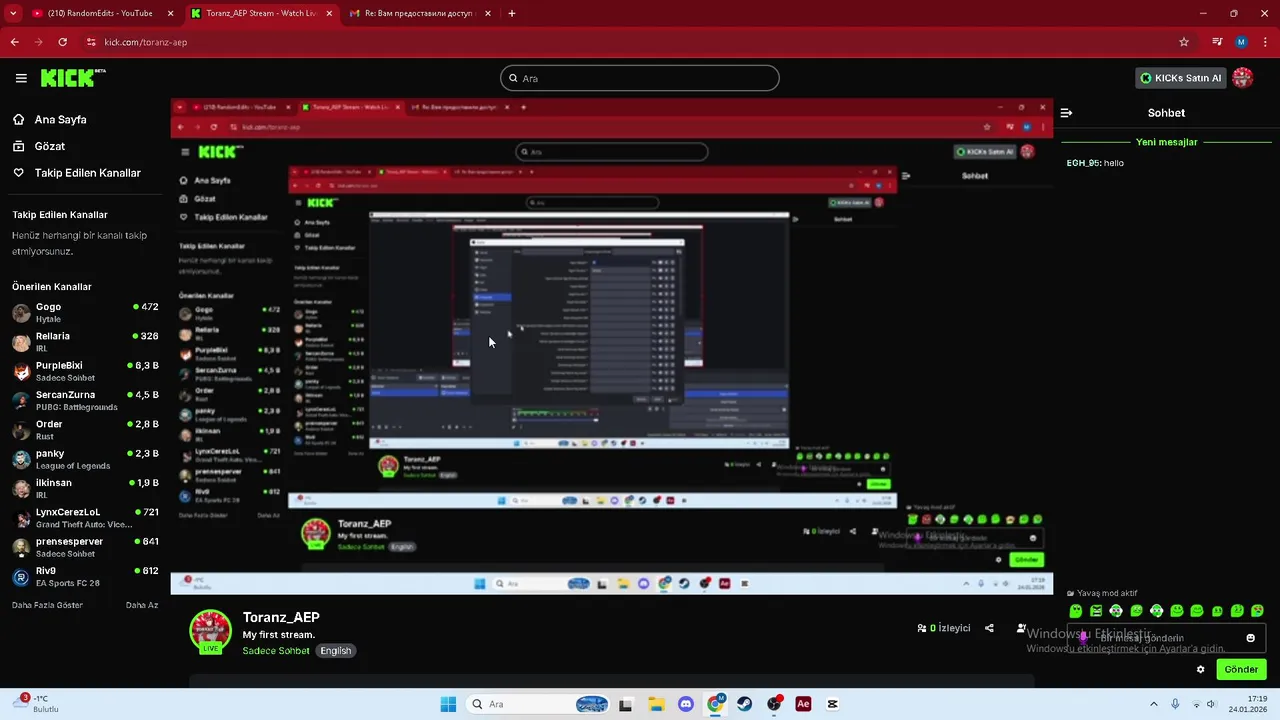1280x720 pixels.
Task: Click the site info icon in address bar
Action: pyautogui.click(x=91, y=42)
